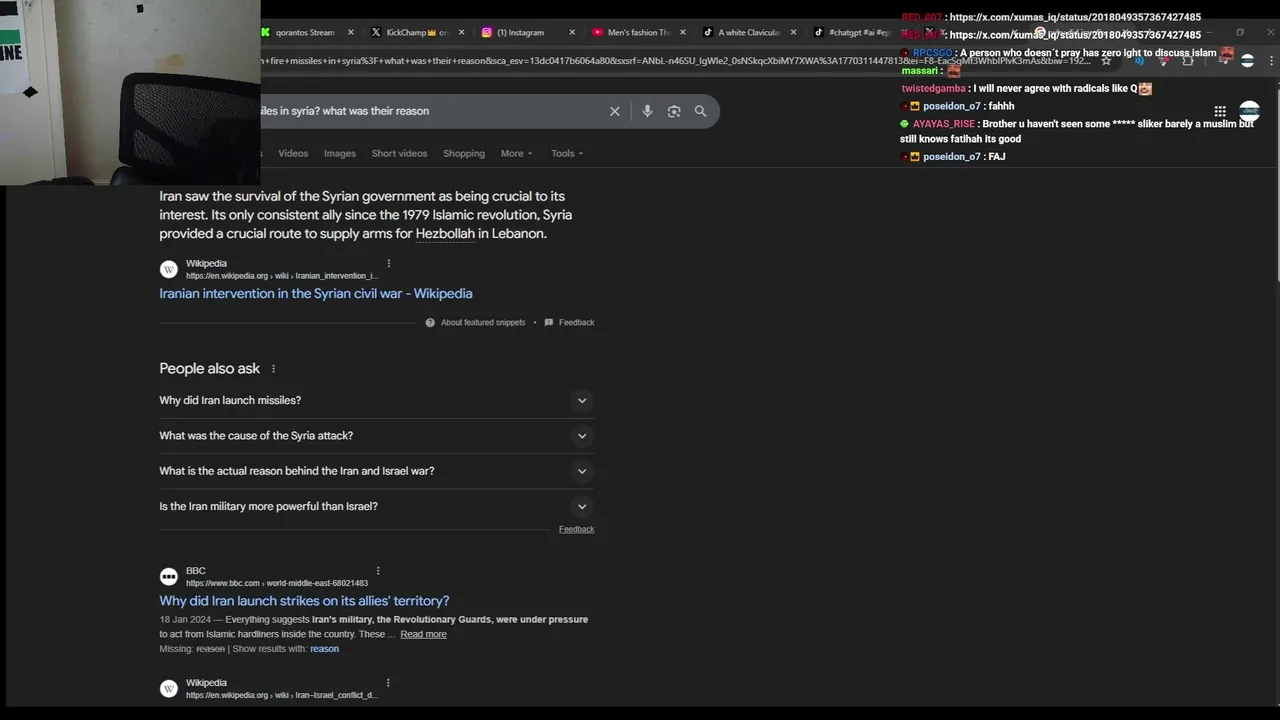Expand 'actual reason behind the Iran and Israel war'

coord(376,471)
